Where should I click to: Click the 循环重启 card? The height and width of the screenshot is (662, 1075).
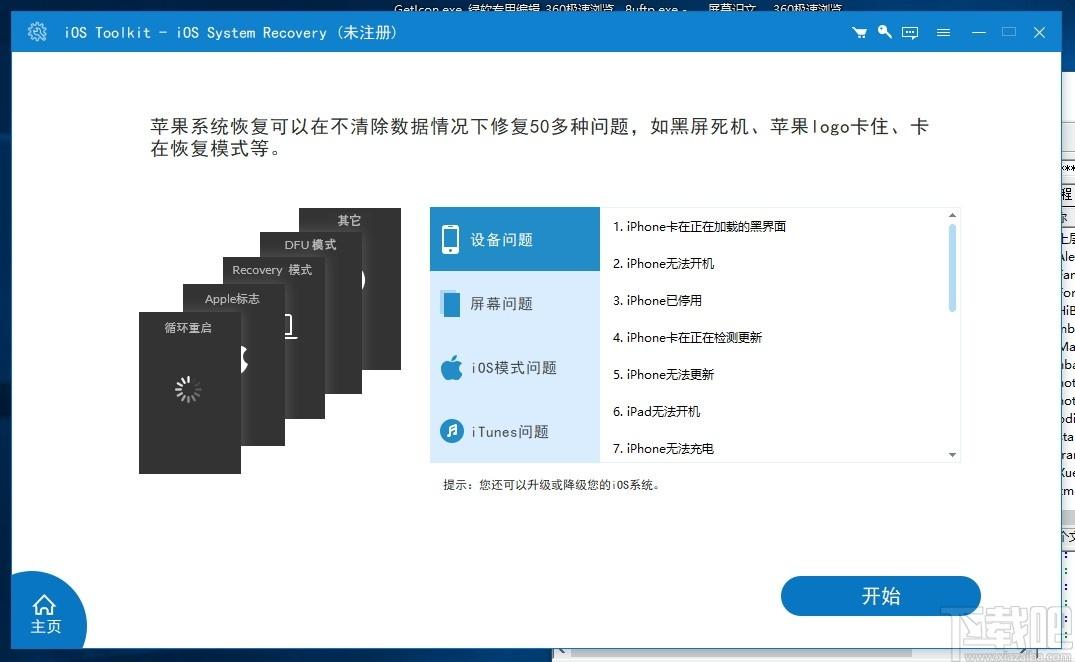190,393
